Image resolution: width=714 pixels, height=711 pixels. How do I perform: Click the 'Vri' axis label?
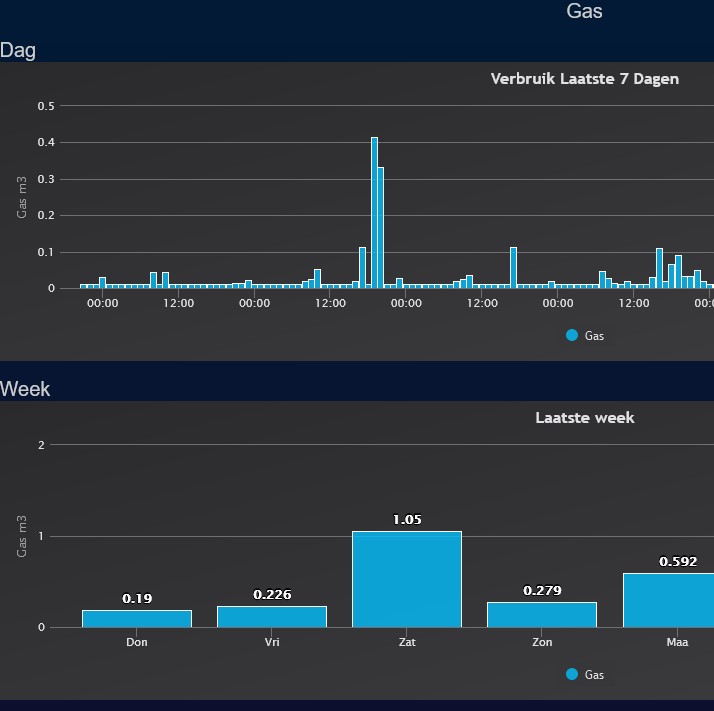(x=272, y=642)
